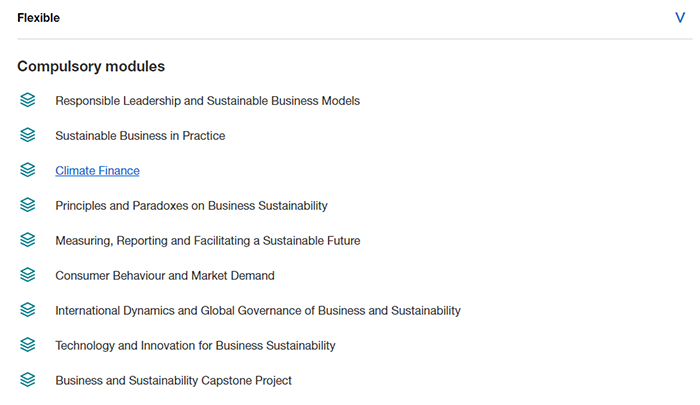
Task: Click Responsible Leadership and Sustainable Business Models text
Action: click(207, 101)
